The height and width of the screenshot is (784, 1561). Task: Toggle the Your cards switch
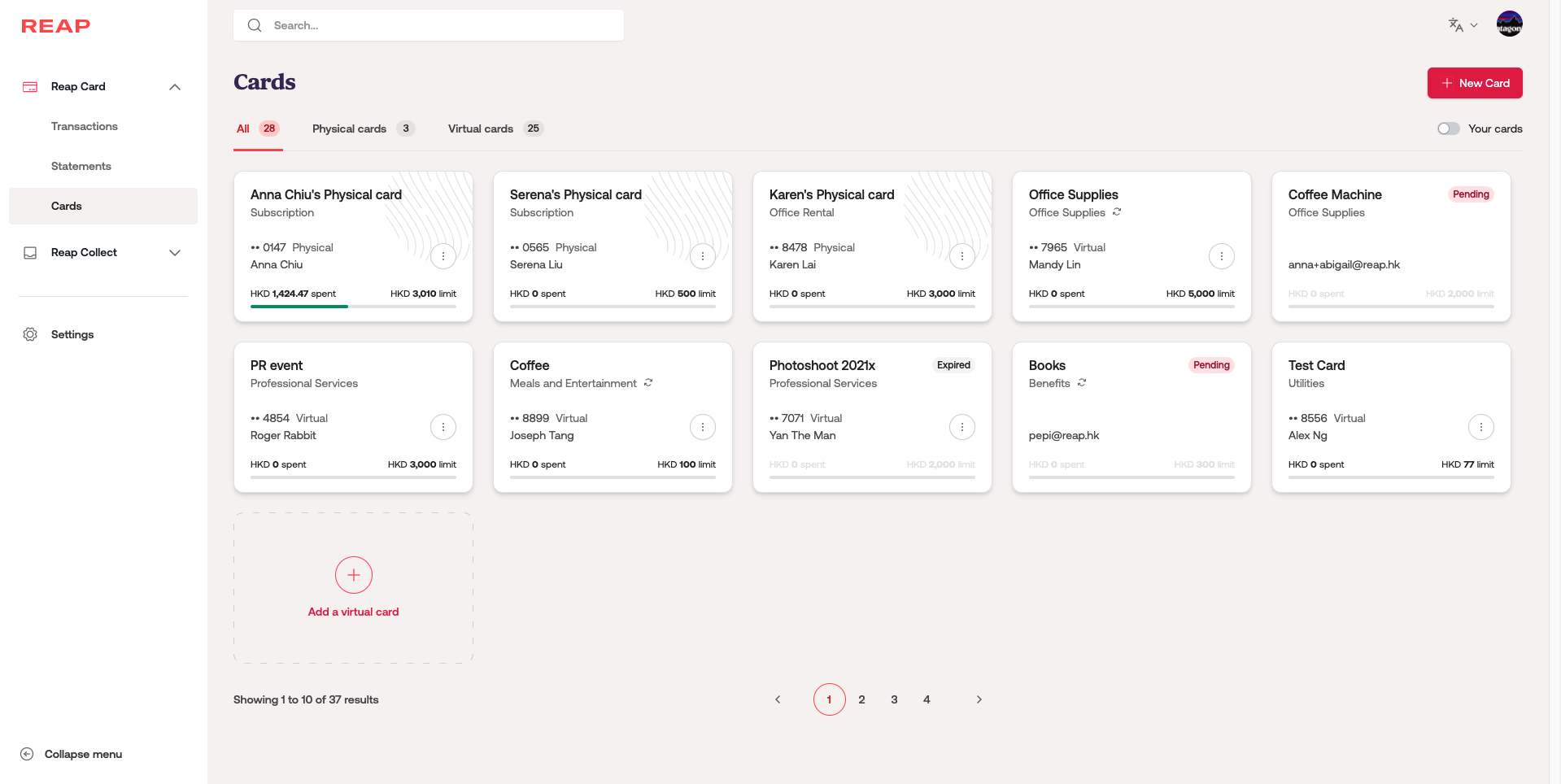(x=1448, y=128)
